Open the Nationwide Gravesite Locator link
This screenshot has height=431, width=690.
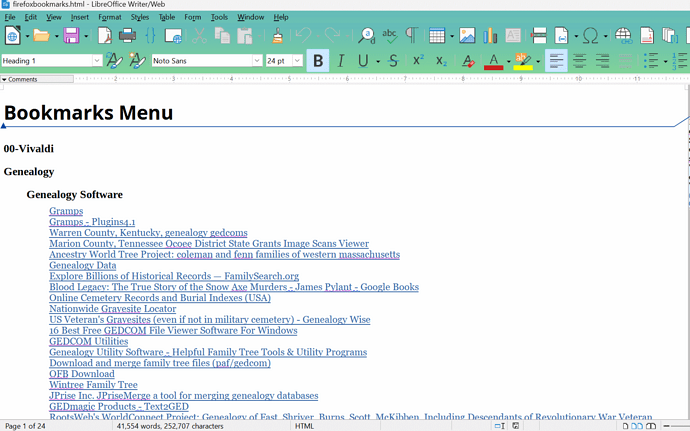(x=113, y=309)
